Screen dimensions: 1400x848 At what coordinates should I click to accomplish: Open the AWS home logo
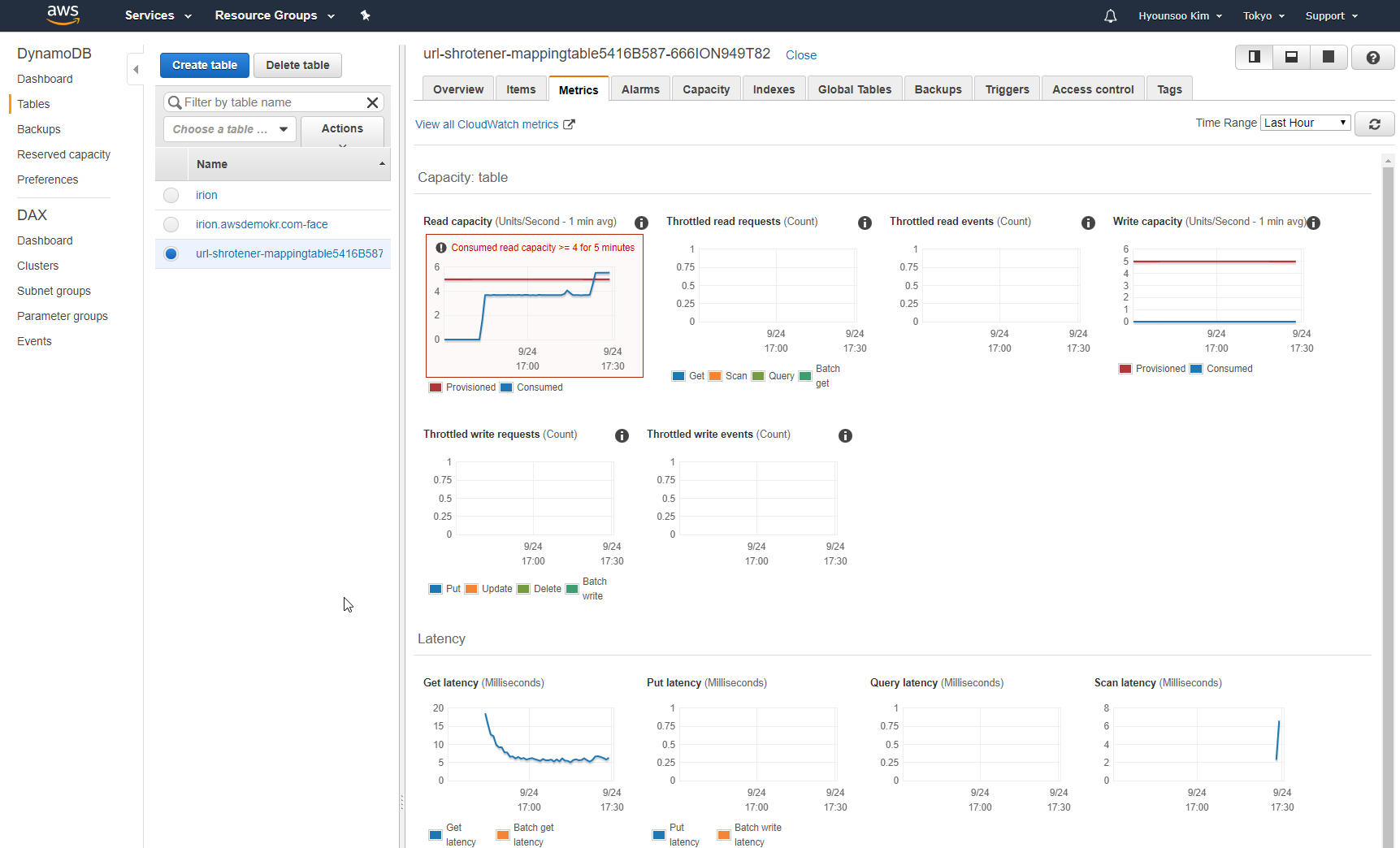(x=63, y=15)
